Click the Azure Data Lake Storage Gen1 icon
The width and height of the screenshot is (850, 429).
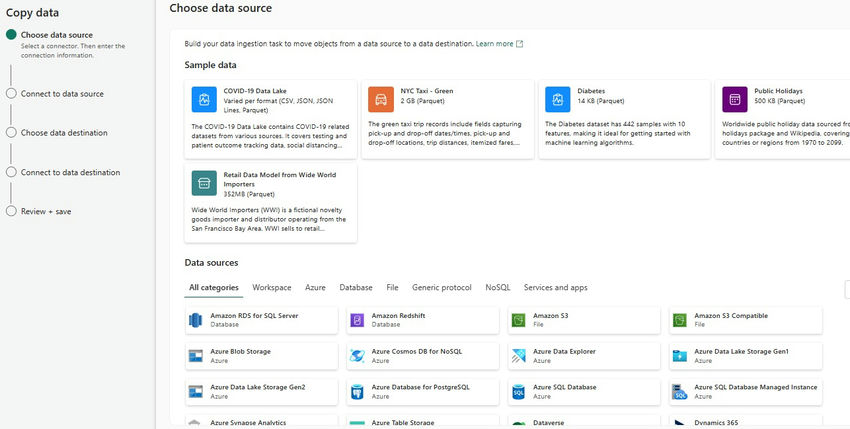(x=680, y=356)
